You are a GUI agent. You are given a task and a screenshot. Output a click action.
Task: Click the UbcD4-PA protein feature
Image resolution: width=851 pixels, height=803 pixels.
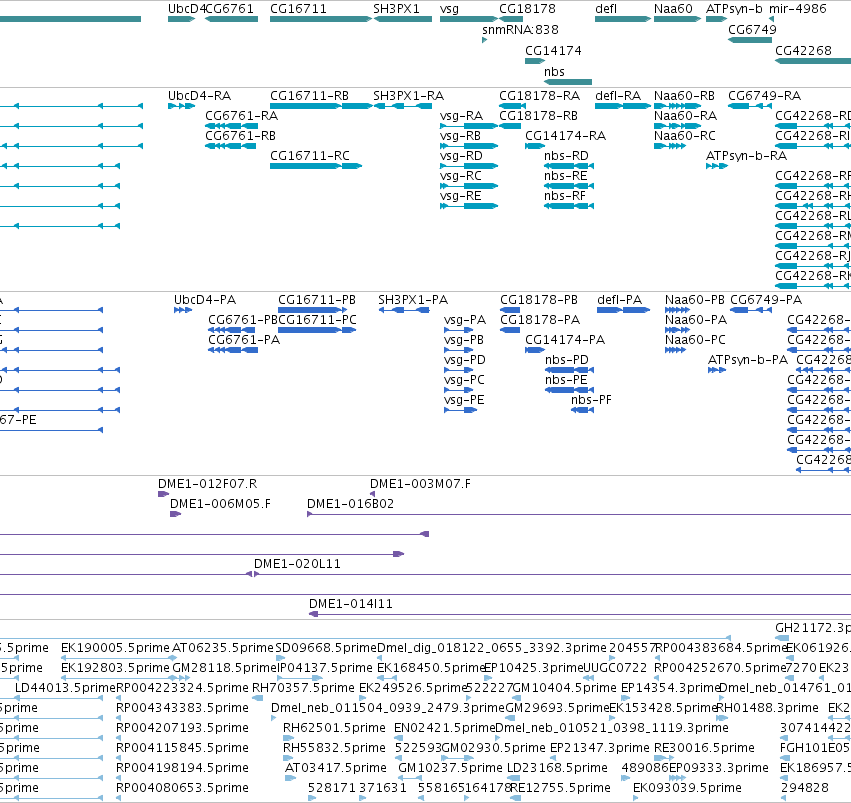[183, 310]
